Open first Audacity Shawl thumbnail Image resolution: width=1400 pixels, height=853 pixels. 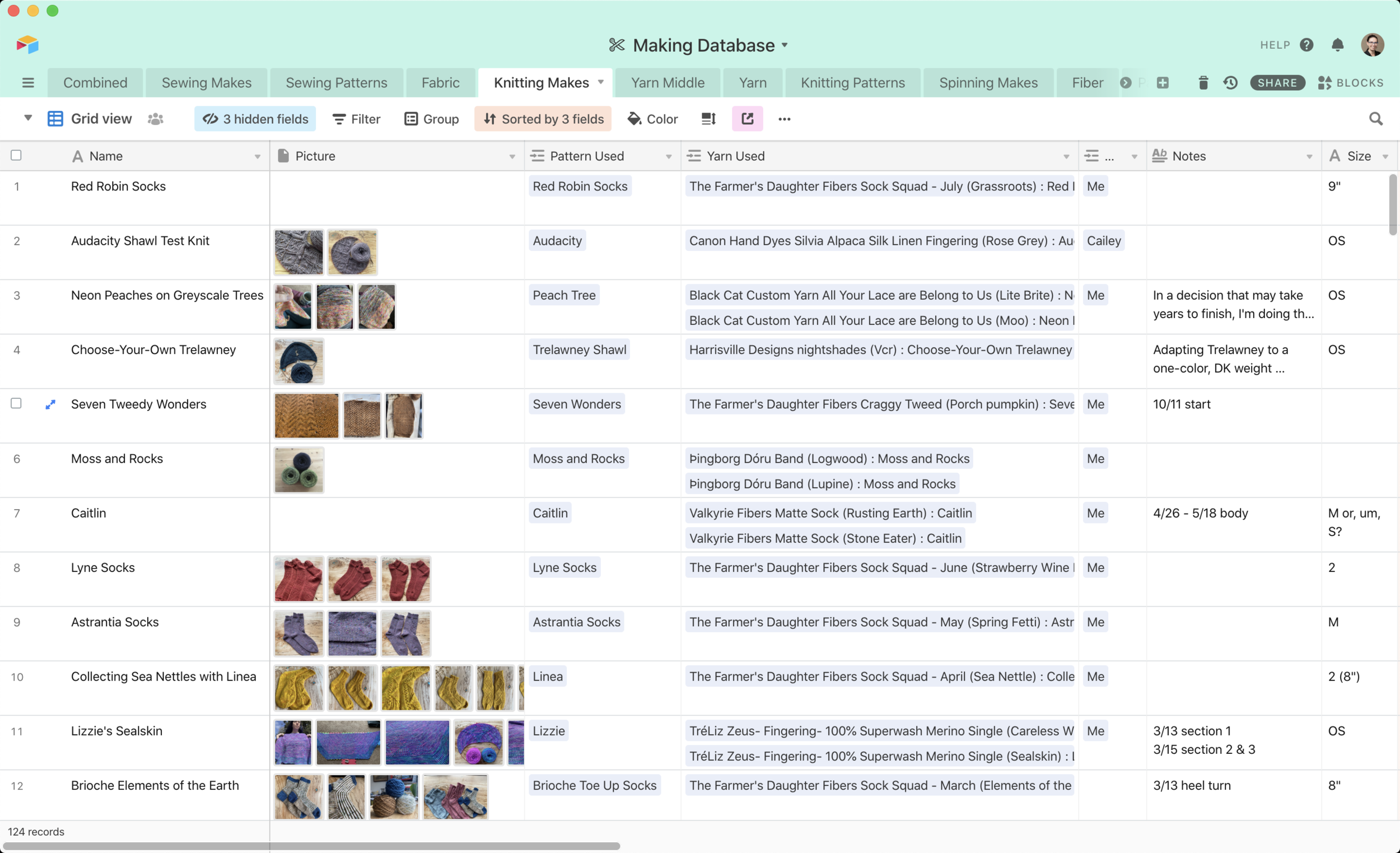coord(299,253)
